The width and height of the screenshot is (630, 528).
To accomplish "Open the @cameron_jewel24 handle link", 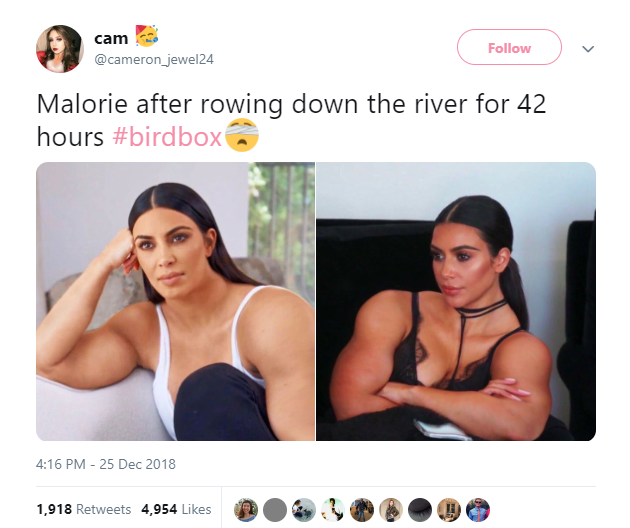I will tap(154, 59).
